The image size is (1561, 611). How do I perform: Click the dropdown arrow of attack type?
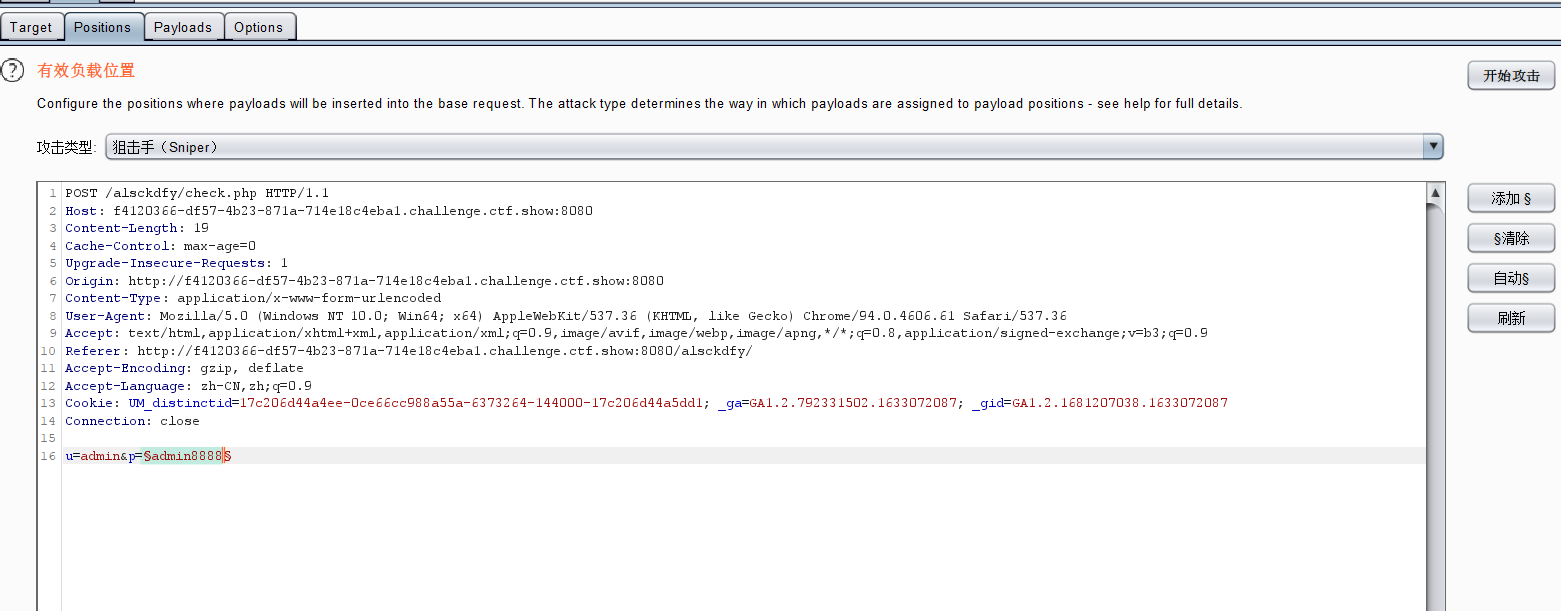1433,147
